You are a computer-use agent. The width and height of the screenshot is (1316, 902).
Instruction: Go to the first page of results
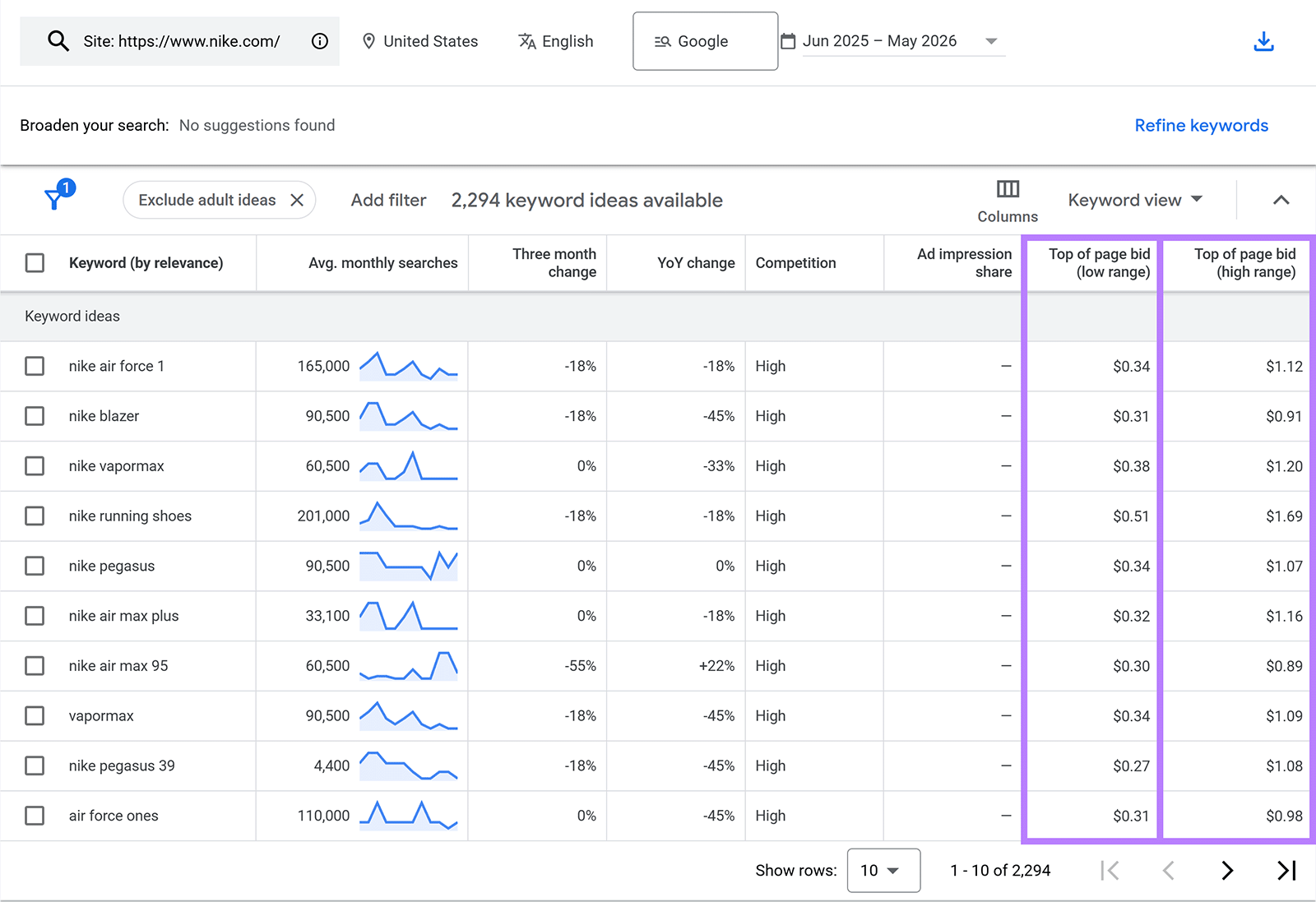1110,870
